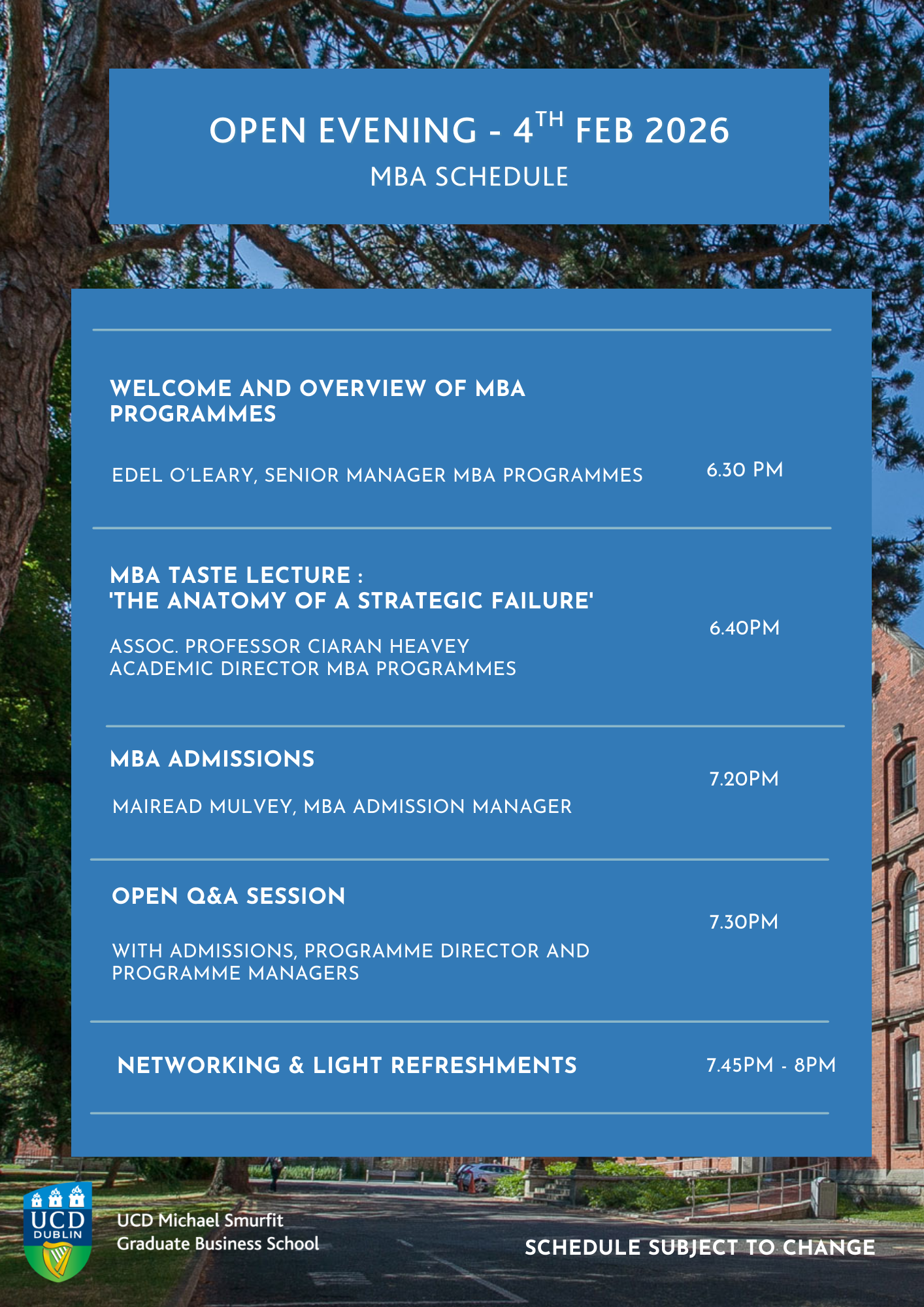Select the 6.40PM time slot

coord(744,628)
